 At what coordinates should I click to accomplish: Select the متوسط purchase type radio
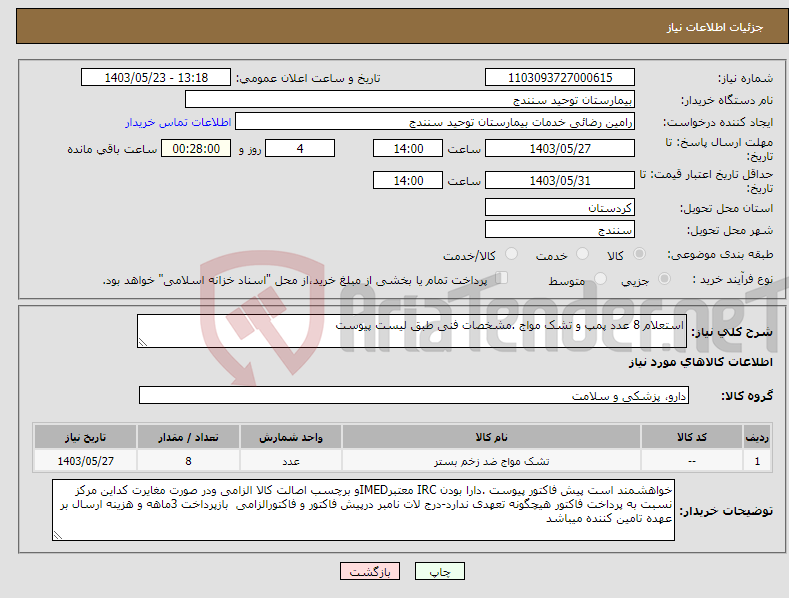[600, 278]
